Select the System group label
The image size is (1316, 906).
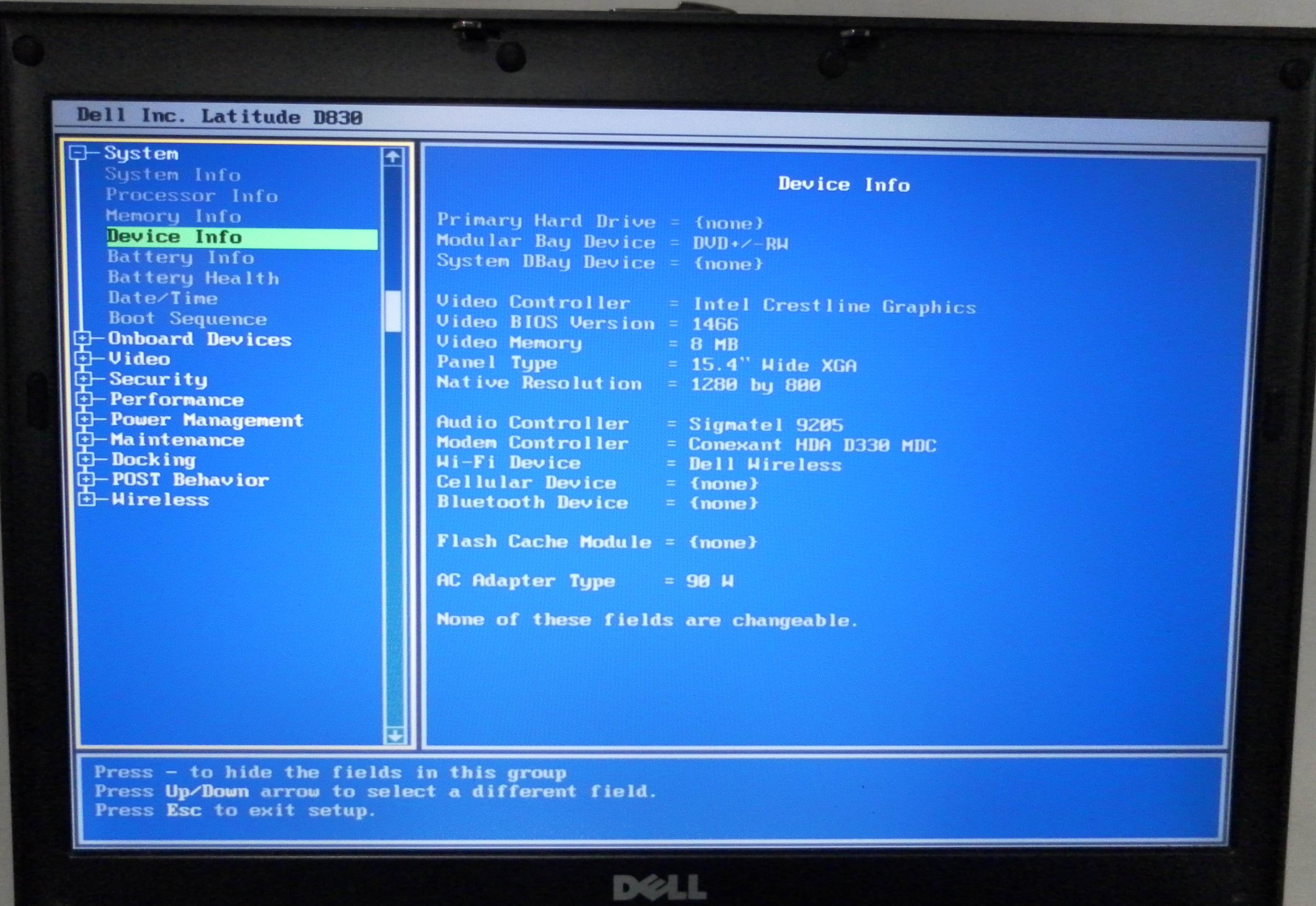point(141,153)
